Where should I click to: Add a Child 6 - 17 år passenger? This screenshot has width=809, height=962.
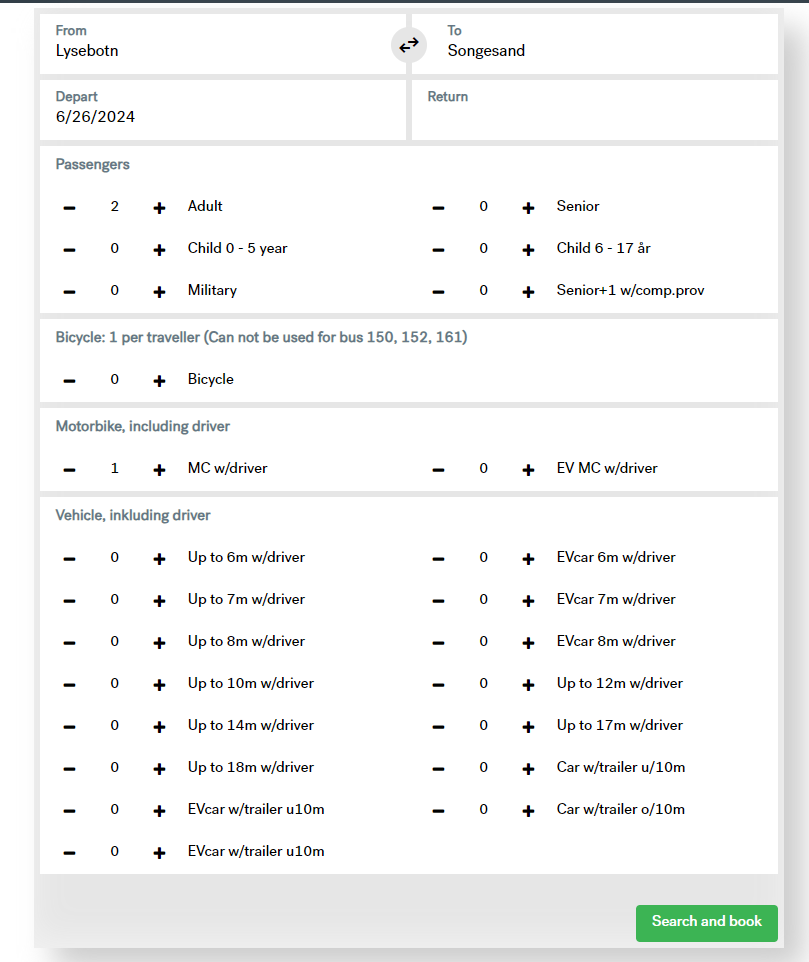(528, 249)
